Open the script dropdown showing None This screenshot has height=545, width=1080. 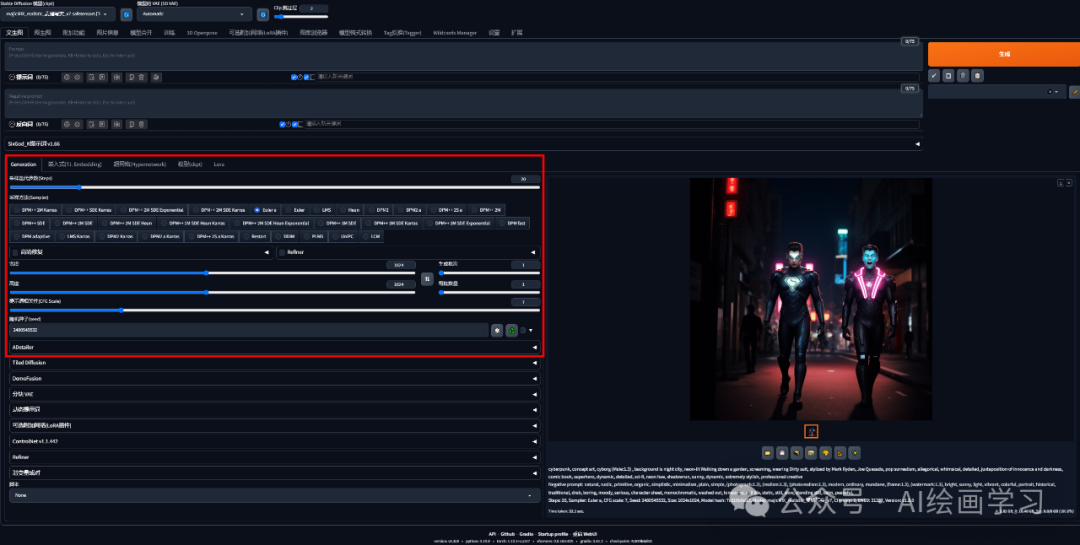[274, 495]
